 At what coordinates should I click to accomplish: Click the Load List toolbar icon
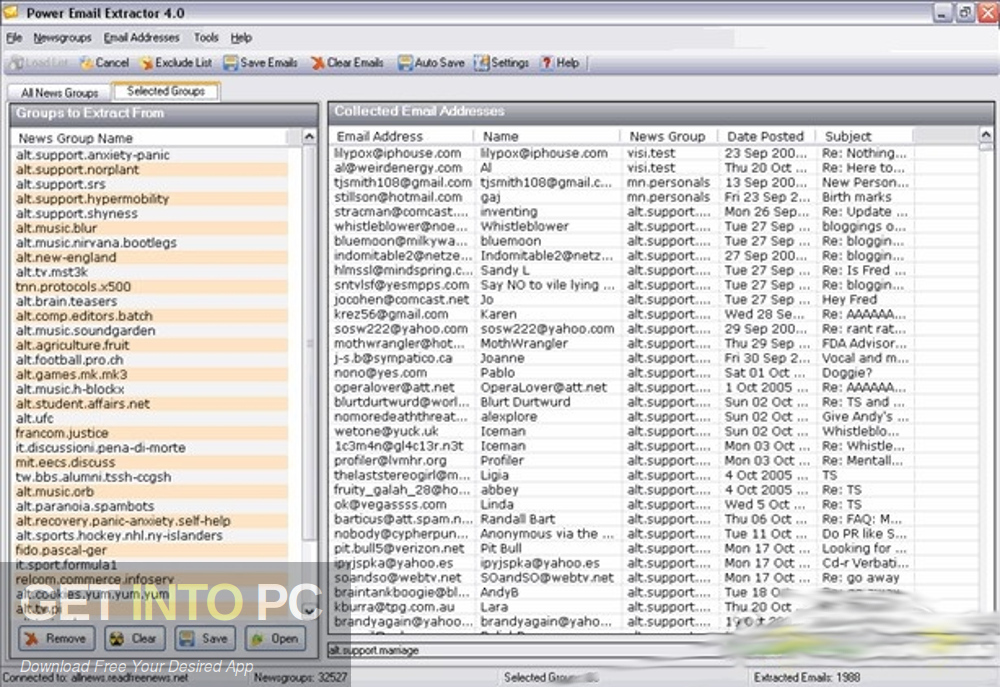[x=38, y=62]
